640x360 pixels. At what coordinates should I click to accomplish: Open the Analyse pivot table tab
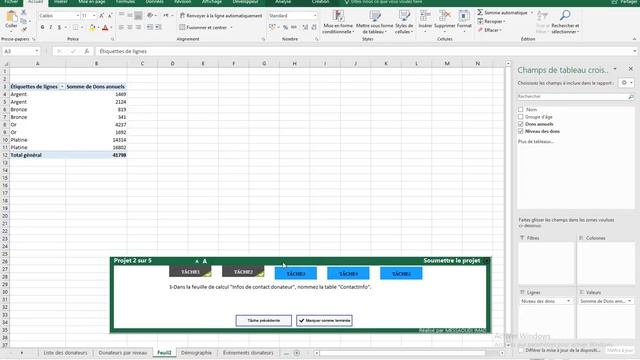pyautogui.click(x=283, y=2)
